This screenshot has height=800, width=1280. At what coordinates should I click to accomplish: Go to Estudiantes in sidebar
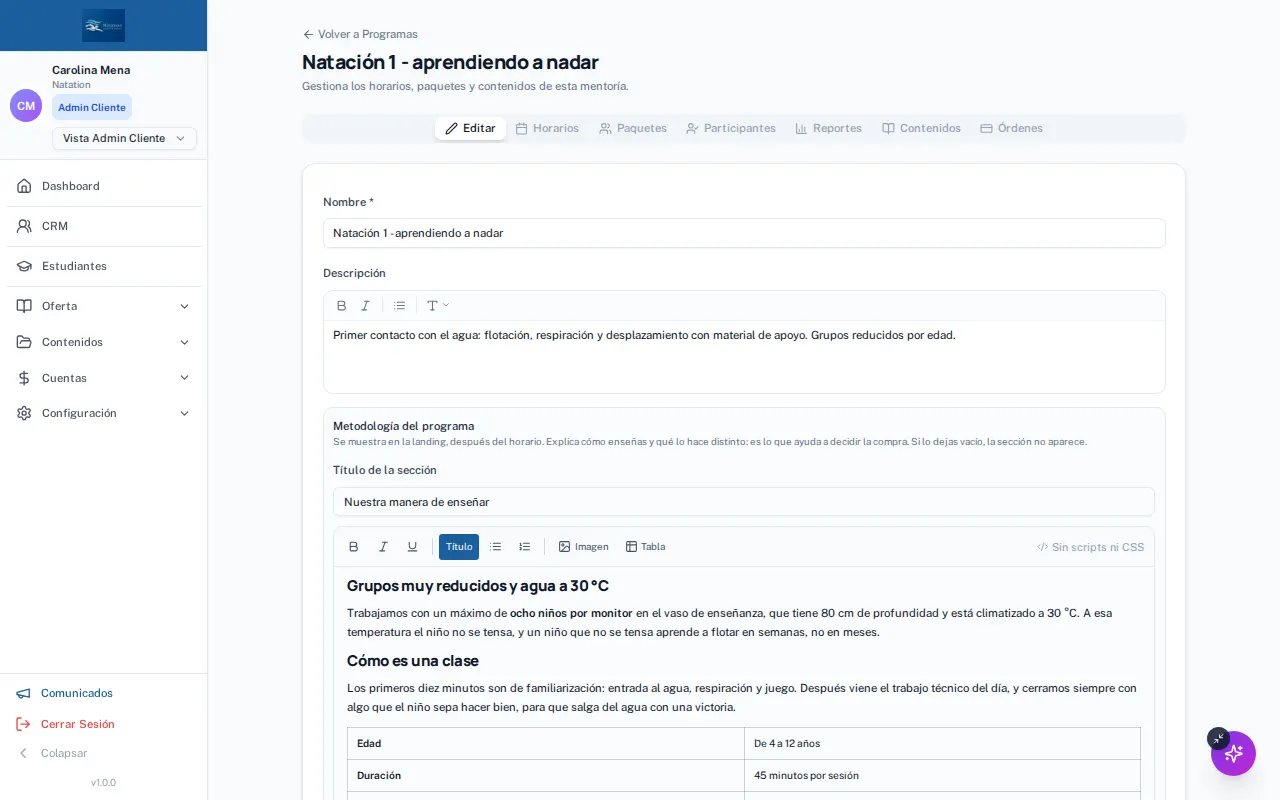click(x=104, y=266)
